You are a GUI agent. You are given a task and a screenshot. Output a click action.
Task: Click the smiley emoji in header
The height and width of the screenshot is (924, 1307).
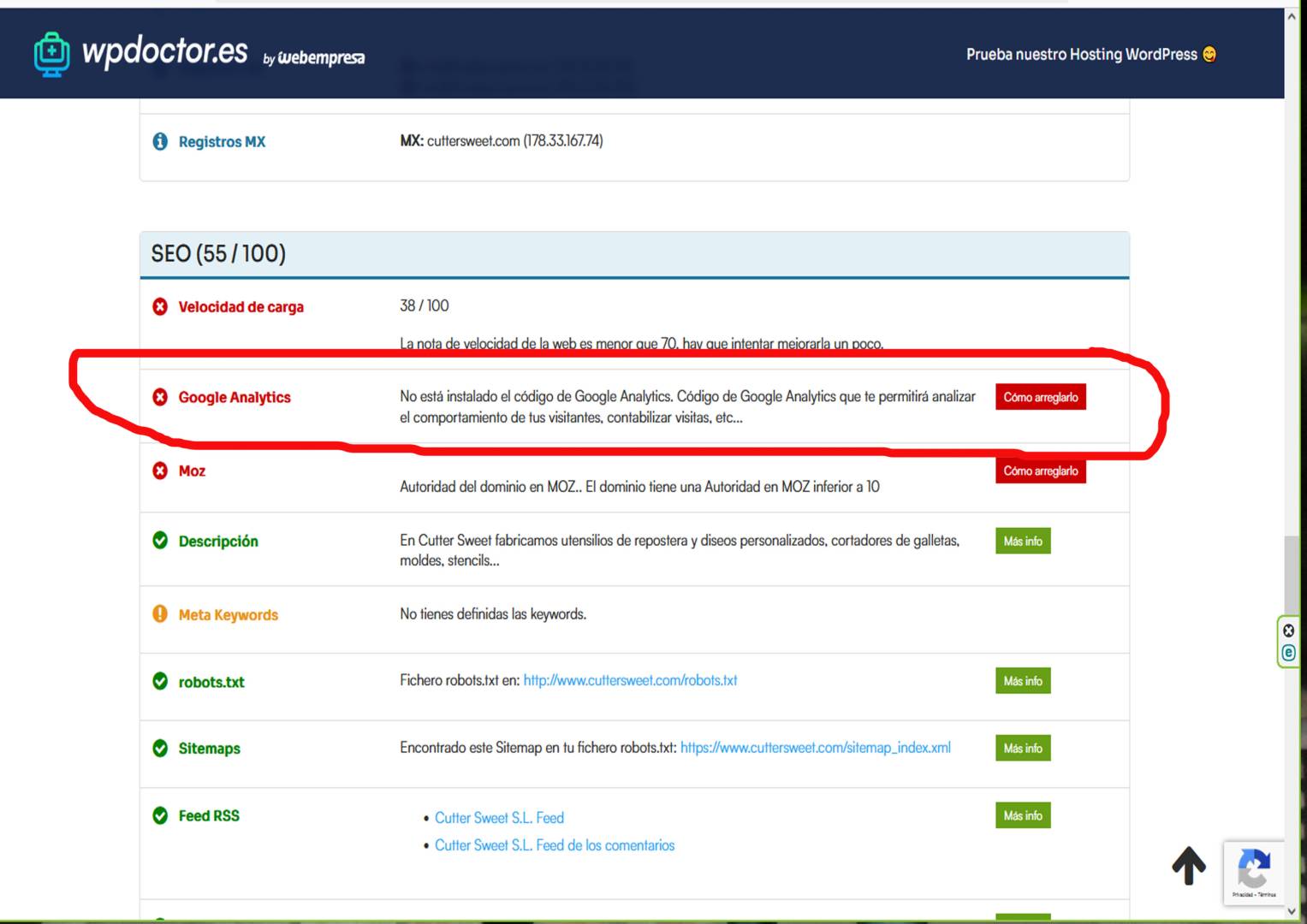point(1209,55)
